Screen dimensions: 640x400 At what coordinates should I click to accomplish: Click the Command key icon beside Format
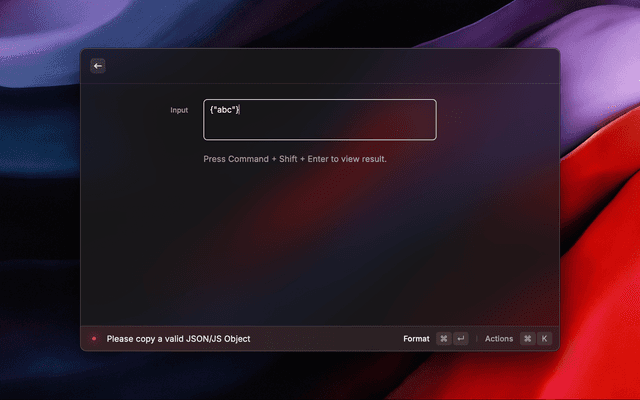pyautogui.click(x=444, y=339)
